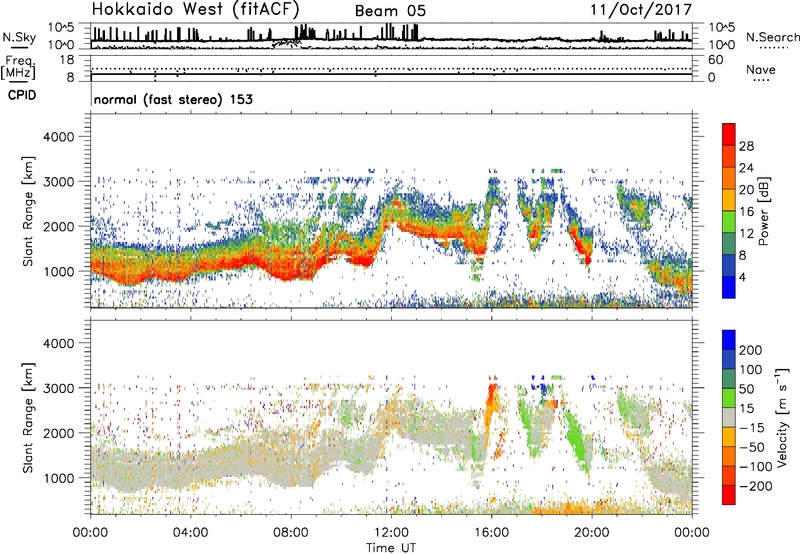Select the 'Beam 05' label
800x554 pixels.
pyautogui.click(x=390, y=11)
